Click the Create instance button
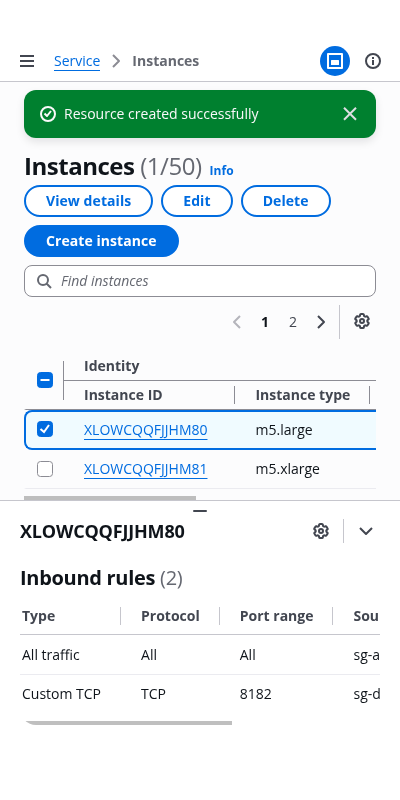 (x=102, y=241)
